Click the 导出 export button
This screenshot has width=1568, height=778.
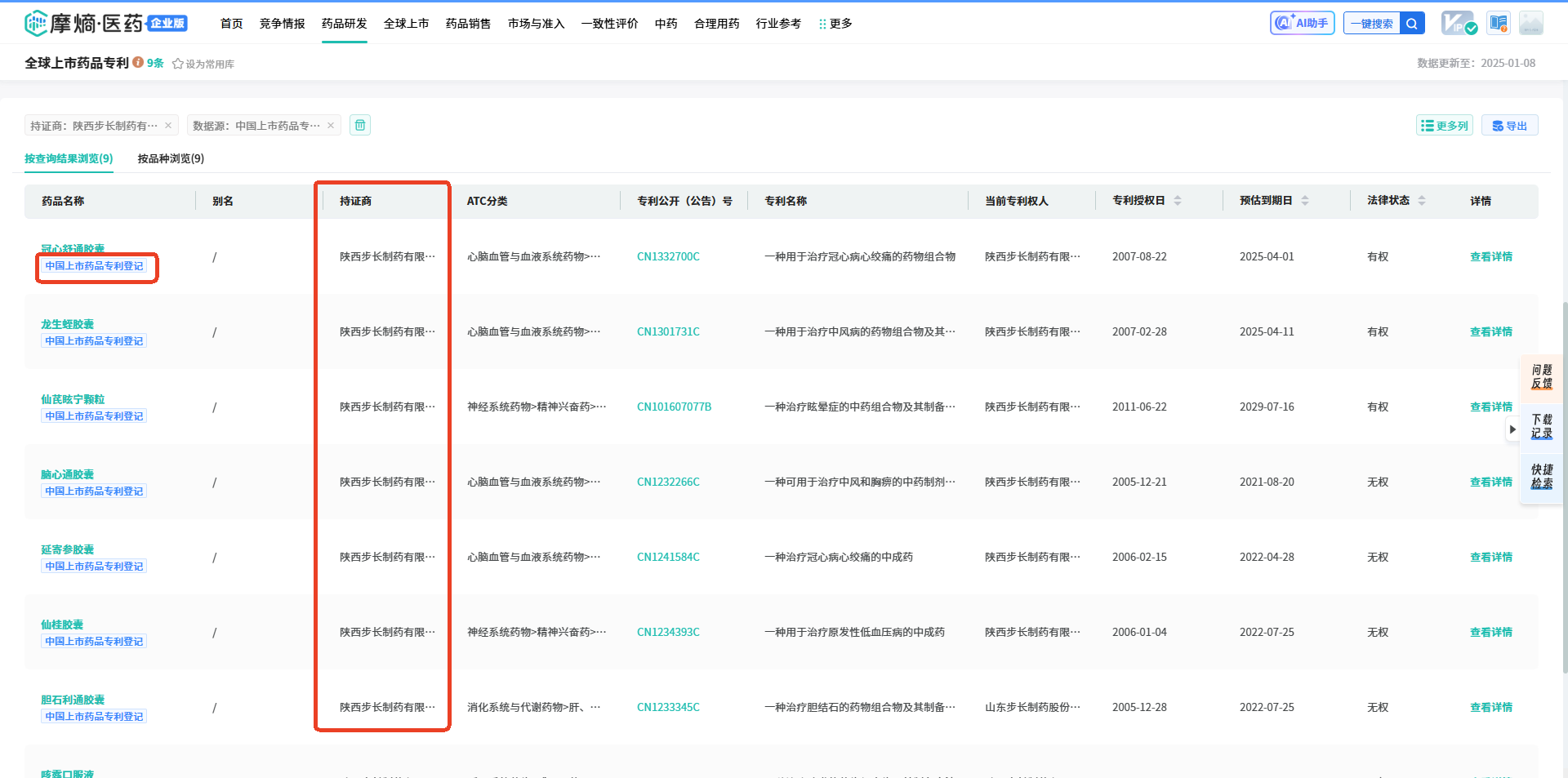(1509, 125)
